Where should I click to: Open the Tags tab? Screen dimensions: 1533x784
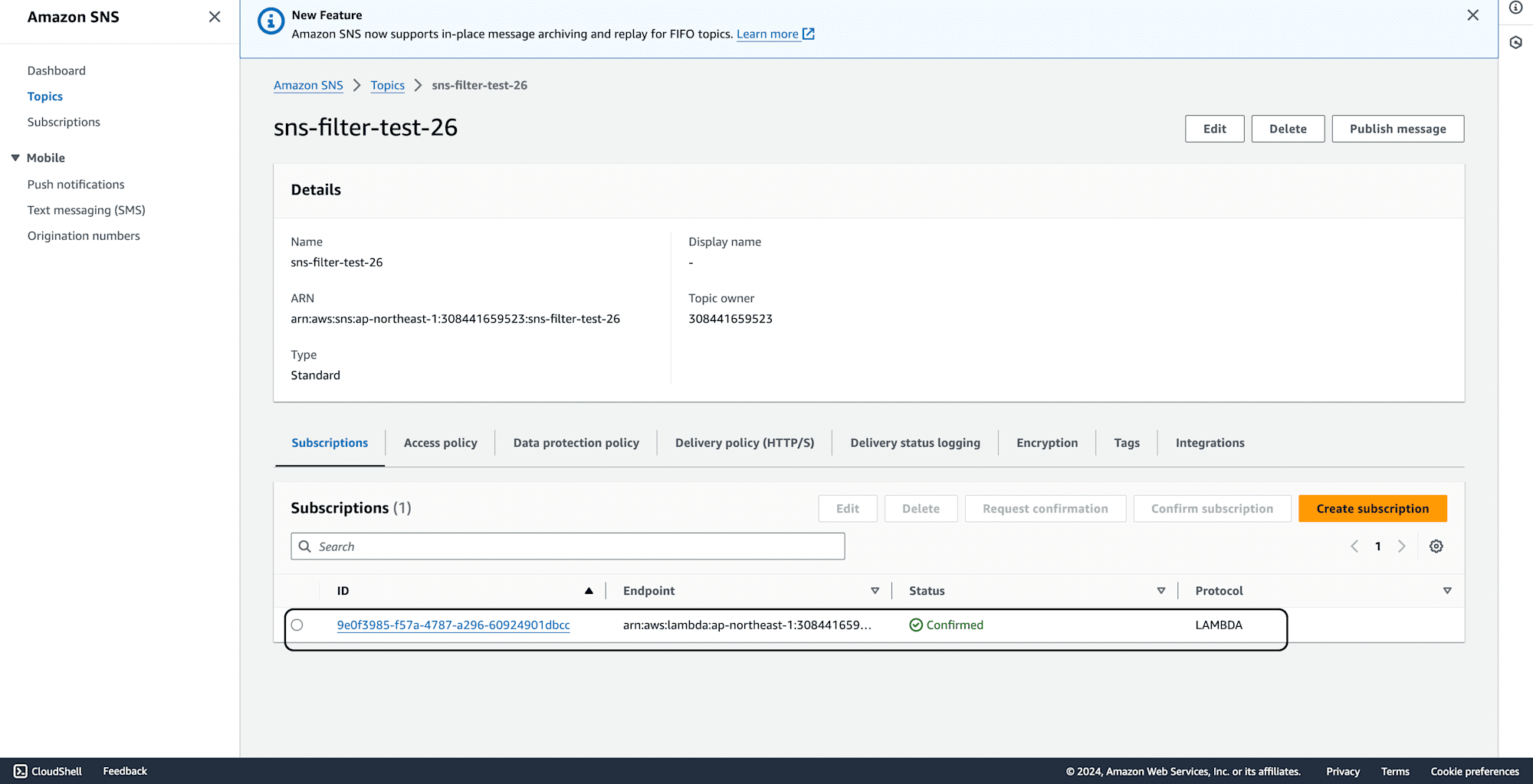pyautogui.click(x=1127, y=443)
